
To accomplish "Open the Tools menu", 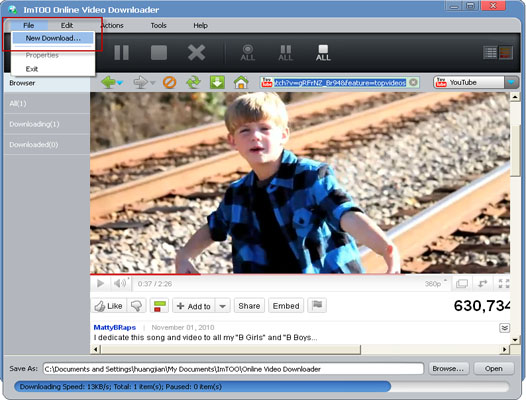I will click(158, 26).
